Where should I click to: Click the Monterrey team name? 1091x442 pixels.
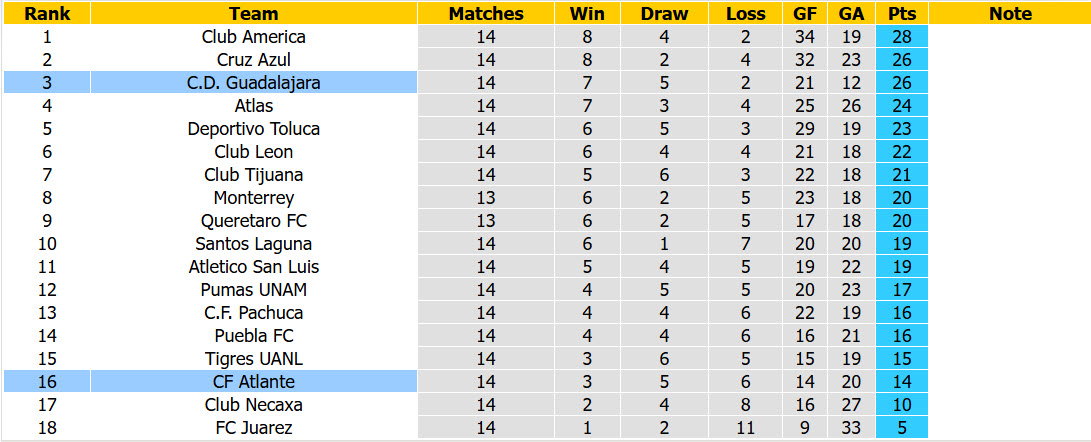(254, 198)
